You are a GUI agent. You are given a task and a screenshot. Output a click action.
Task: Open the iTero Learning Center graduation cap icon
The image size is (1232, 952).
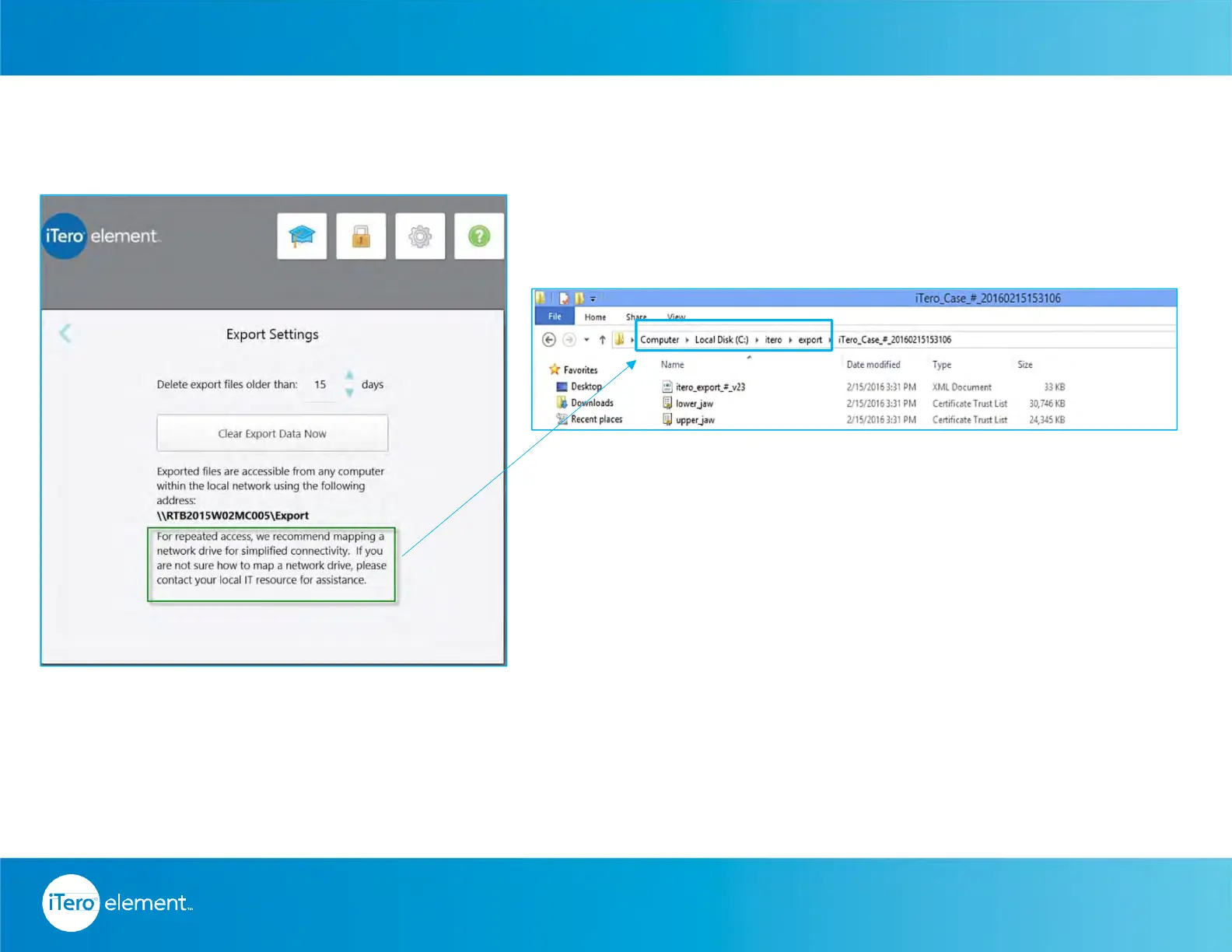pos(302,236)
